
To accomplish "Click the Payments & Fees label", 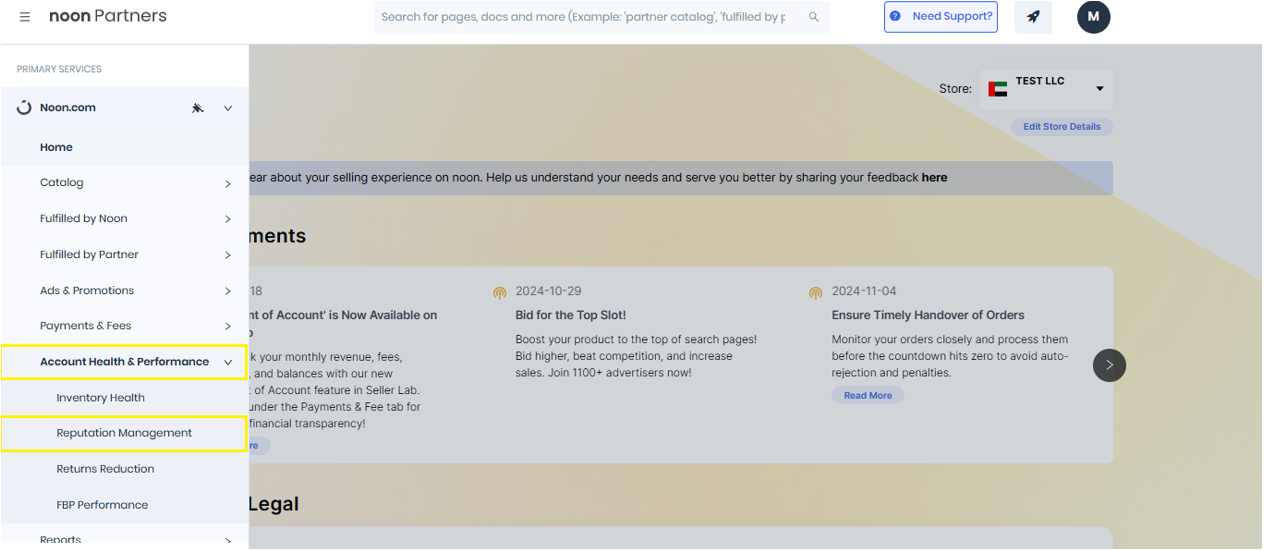I will (x=86, y=326).
